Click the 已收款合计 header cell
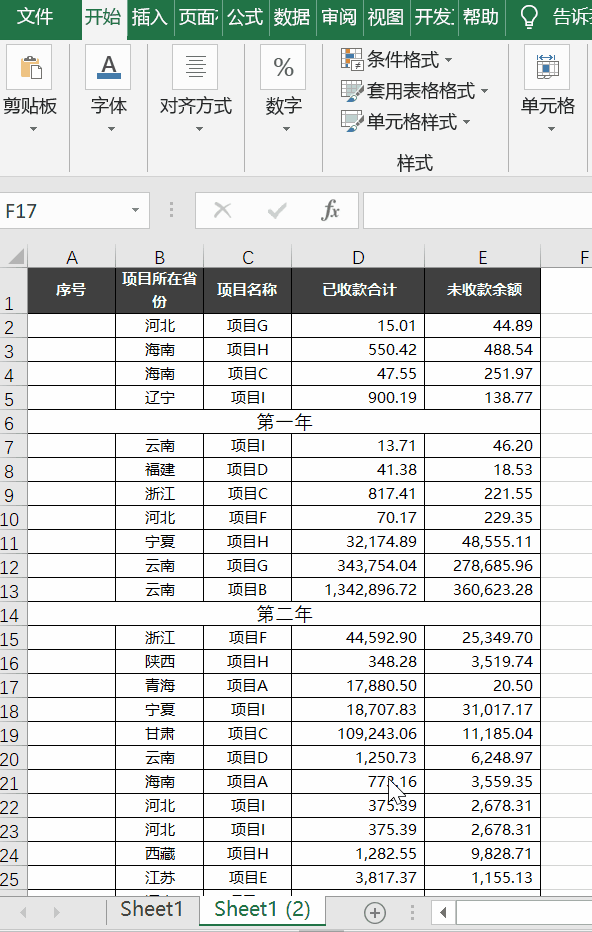 358,291
